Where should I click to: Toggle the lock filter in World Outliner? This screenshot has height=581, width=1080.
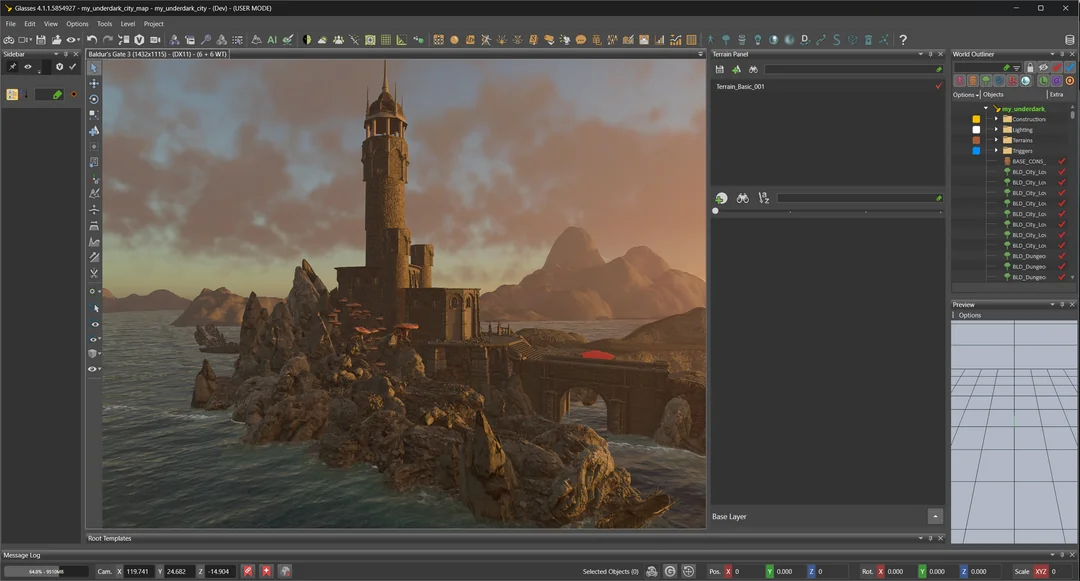[x=1030, y=67]
